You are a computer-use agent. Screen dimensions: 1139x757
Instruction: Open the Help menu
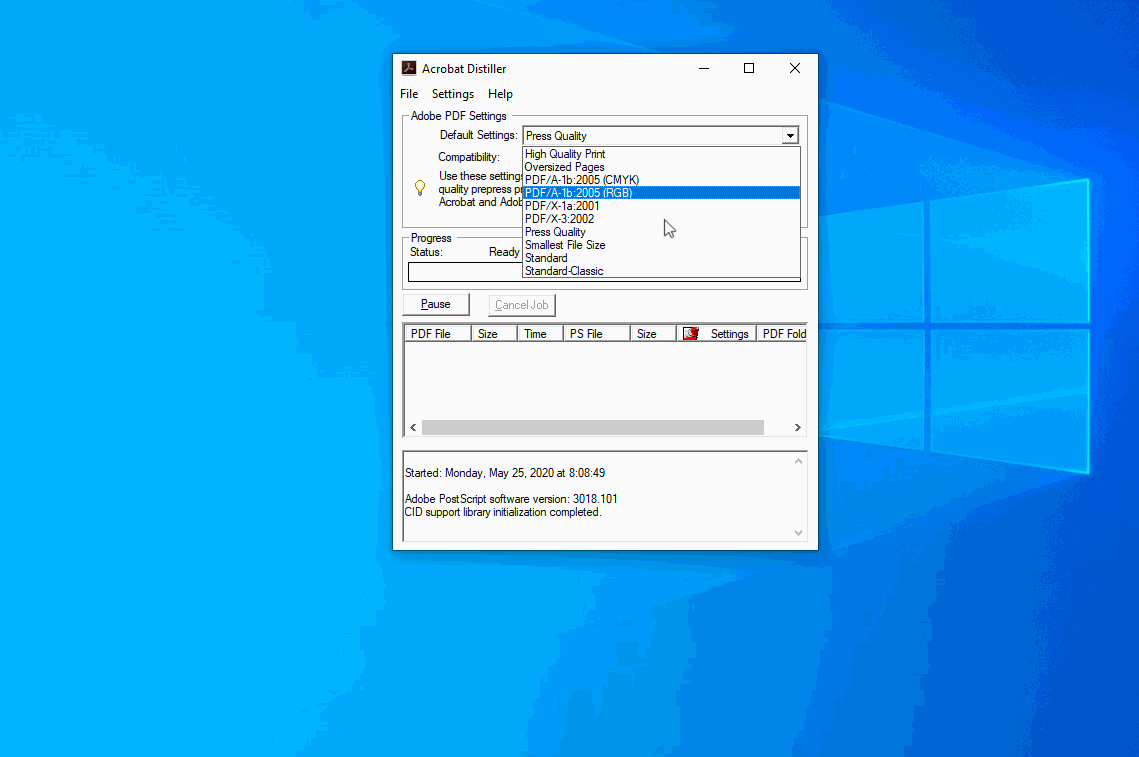500,94
